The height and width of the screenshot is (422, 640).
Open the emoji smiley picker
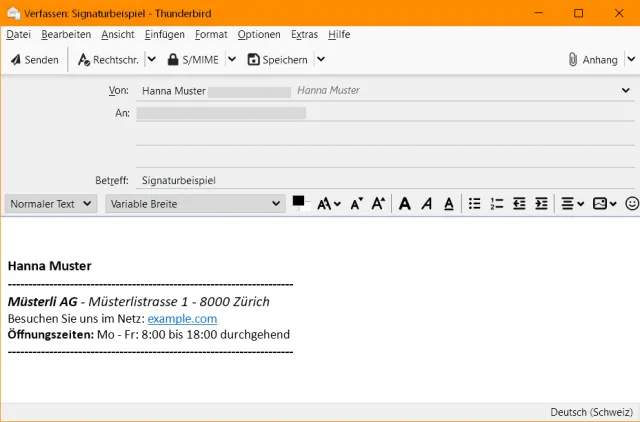click(631, 204)
